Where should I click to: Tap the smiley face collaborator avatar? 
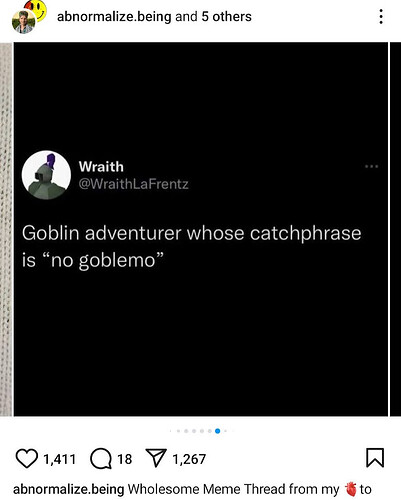tap(37, 9)
